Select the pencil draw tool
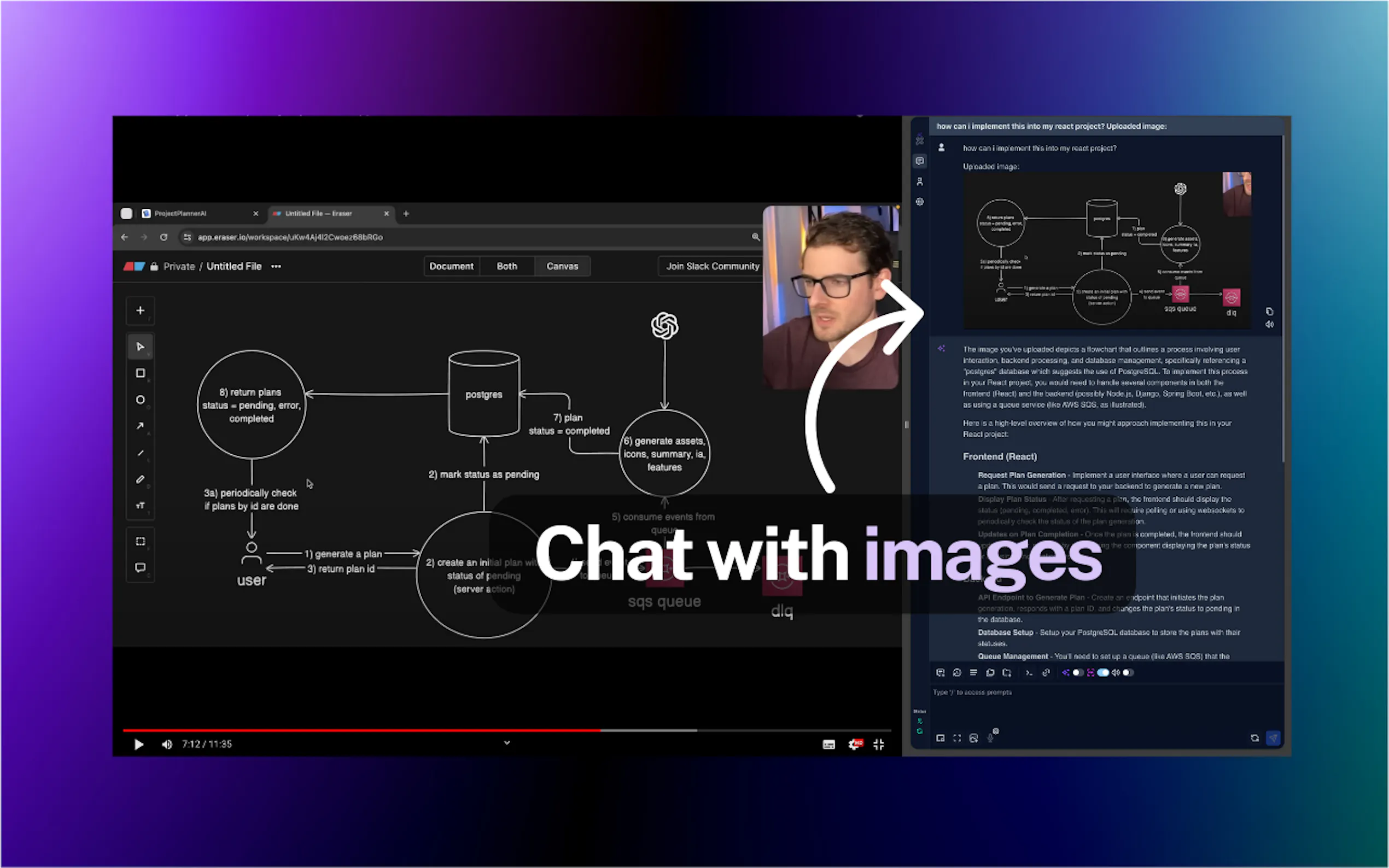Image resolution: width=1389 pixels, height=868 pixels. pyautogui.click(x=140, y=479)
